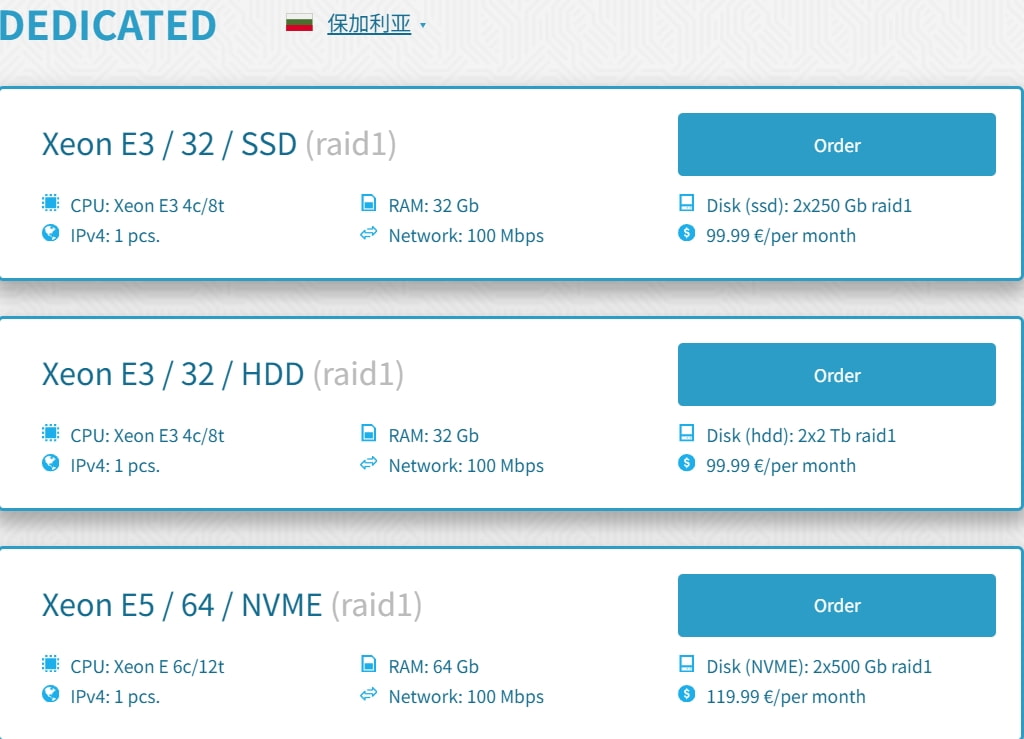Click the RAM icon beside 64 Gb
Image resolution: width=1024 pixels, height=739 pixels.
pyautogui.click(x=368, y=664)
